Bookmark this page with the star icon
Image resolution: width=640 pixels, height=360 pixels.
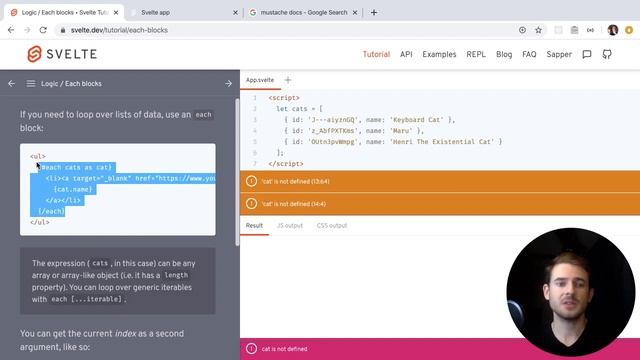tap(538, 30)
